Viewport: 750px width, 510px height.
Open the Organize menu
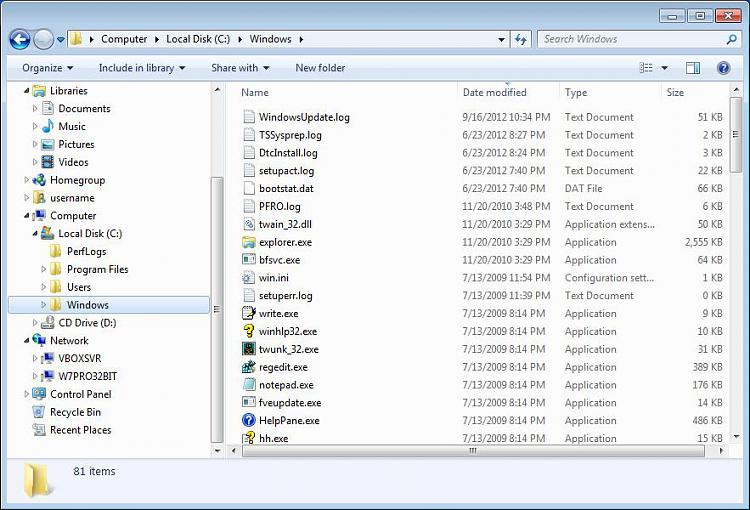coord(47,68)
